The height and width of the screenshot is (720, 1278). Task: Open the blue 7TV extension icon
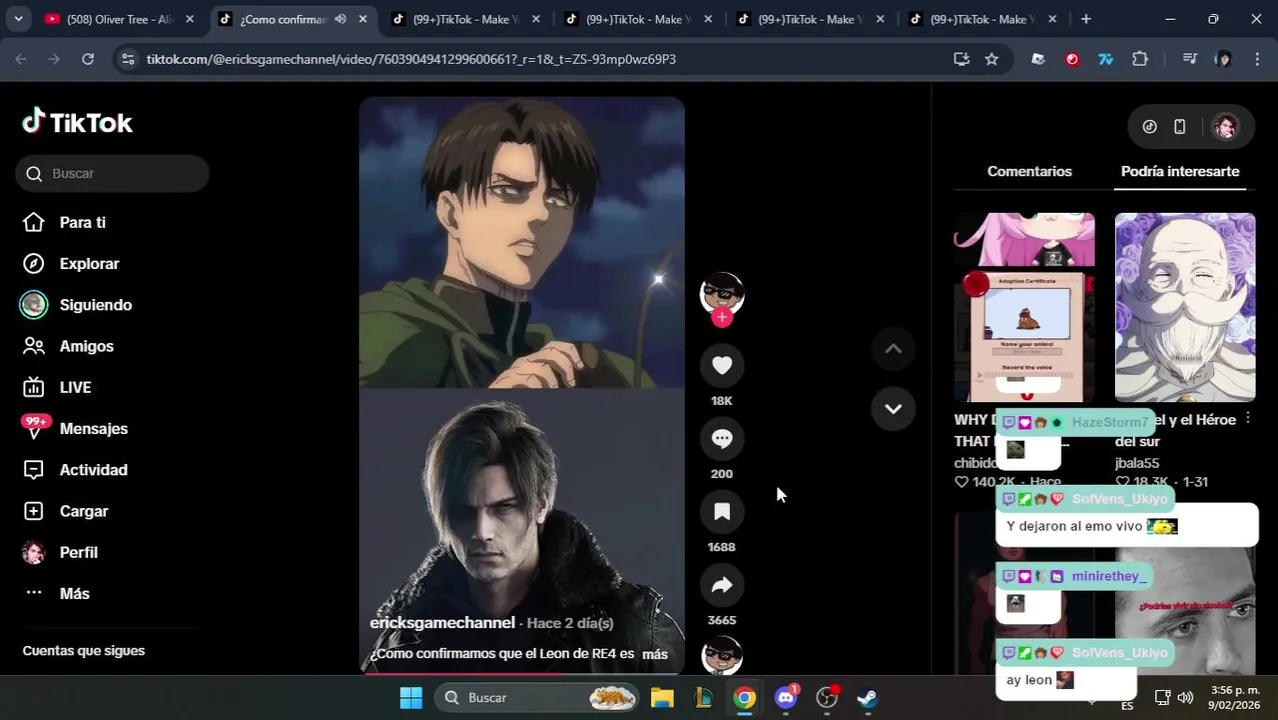click(x=1106, y=59)
